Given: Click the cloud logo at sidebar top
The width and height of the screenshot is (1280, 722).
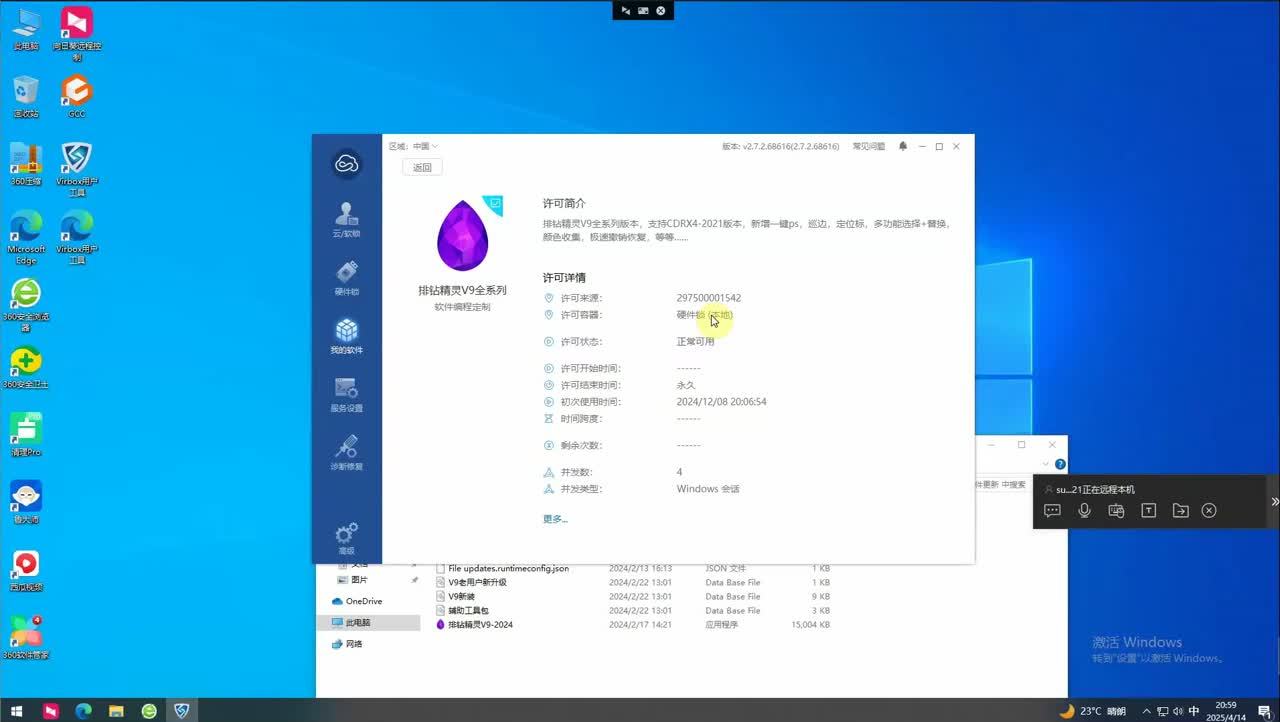Looking at the screenshot, I should pos(346,162).
